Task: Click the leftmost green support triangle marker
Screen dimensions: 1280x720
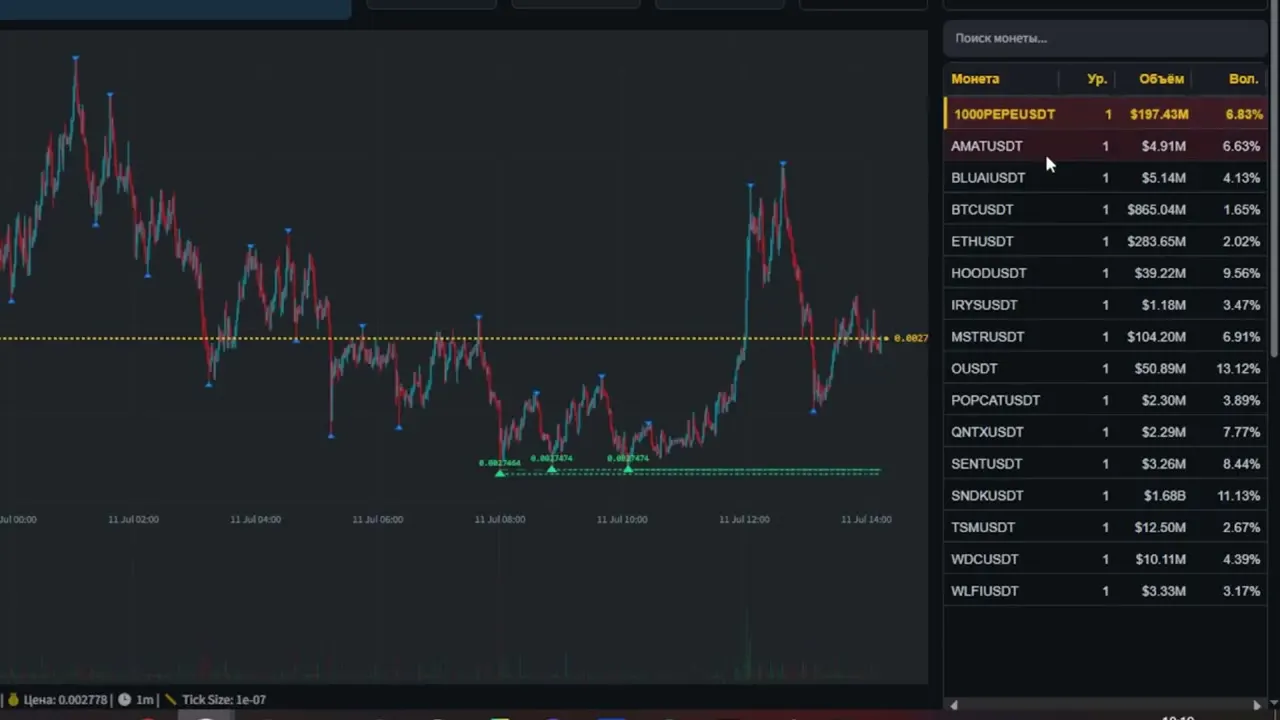Action: tap(500, 472)
